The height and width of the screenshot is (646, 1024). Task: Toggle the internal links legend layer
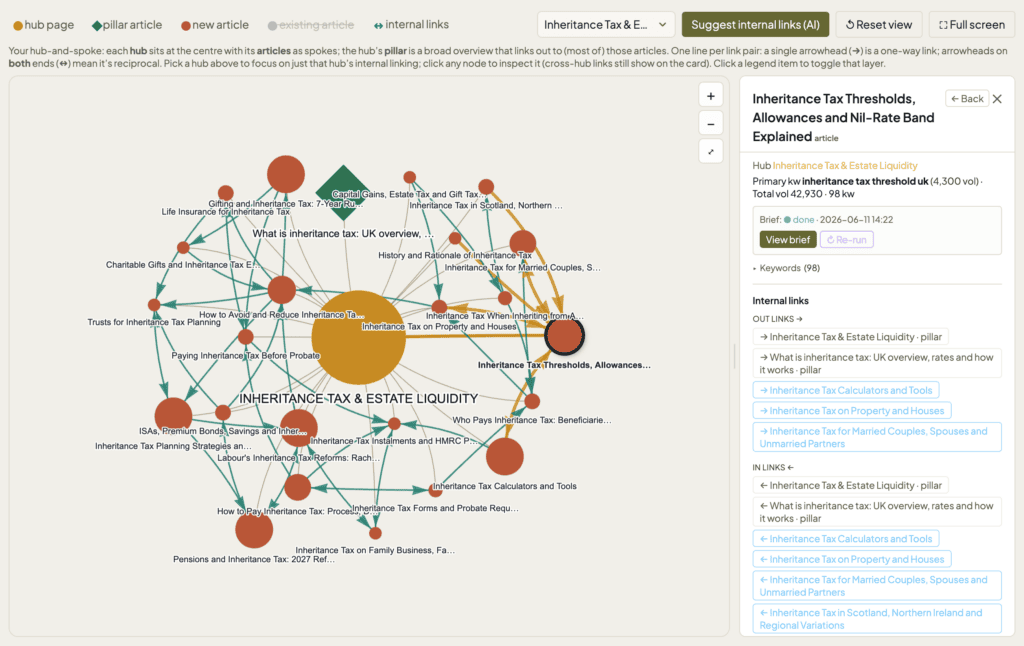411,25
